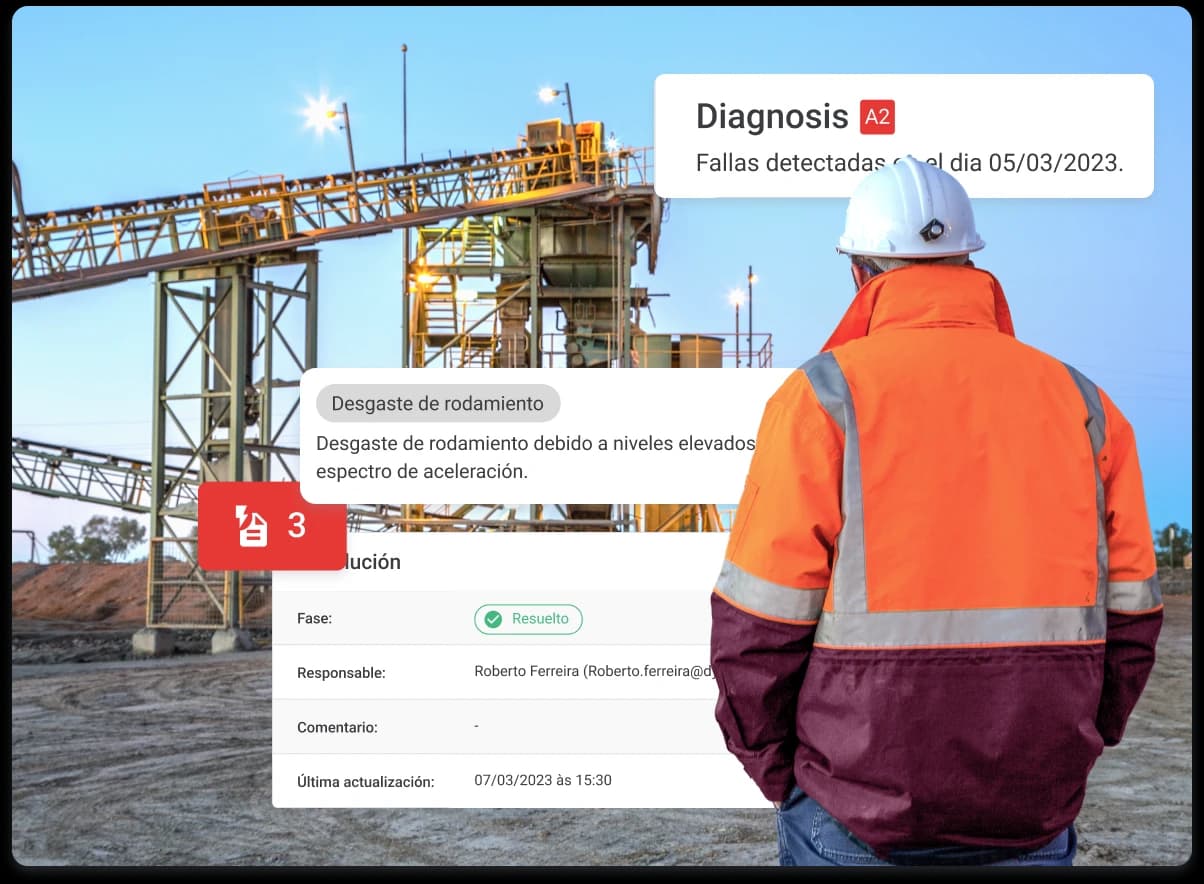Click the "Última actualización:" row label
1204x884 pixels.
point(365,781)
